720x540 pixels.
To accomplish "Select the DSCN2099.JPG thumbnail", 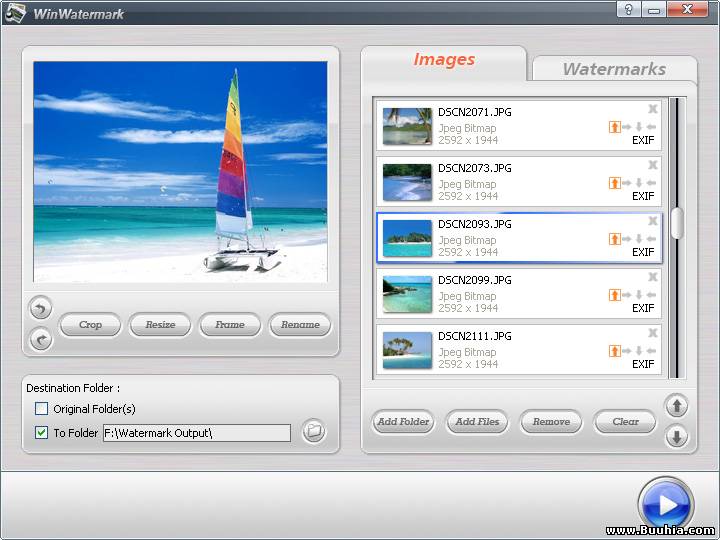I will click(x=407, y=294).
